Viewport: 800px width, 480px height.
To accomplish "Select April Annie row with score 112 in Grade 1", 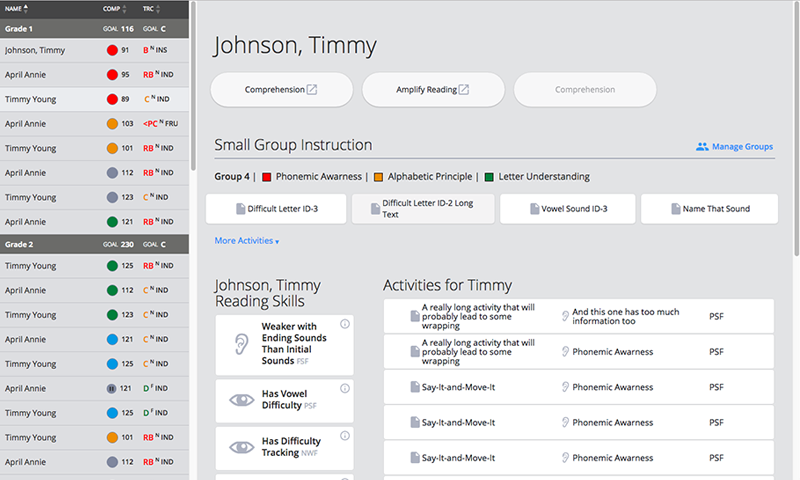I will pyautogui.click(x=94, y=173).
